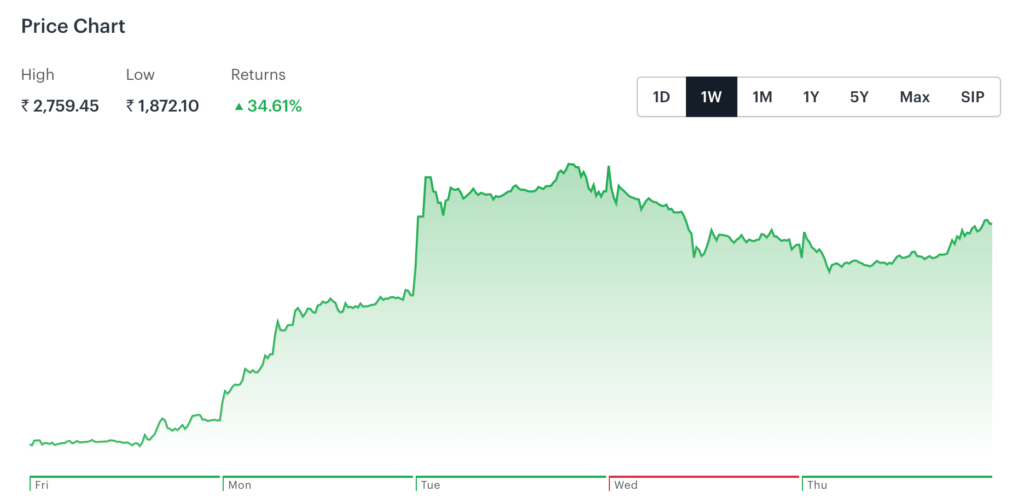Switch to the SIP tab
Viewport: 1024px width, 503px height.
tap(972, 97)
